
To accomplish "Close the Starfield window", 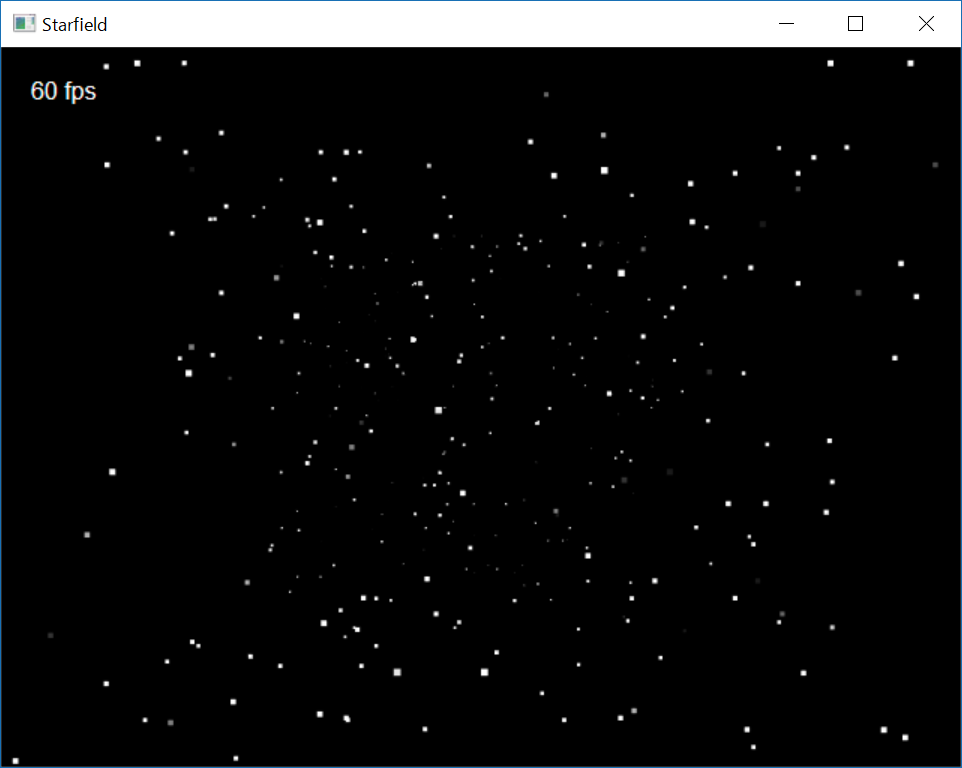I will coord(926,24).
